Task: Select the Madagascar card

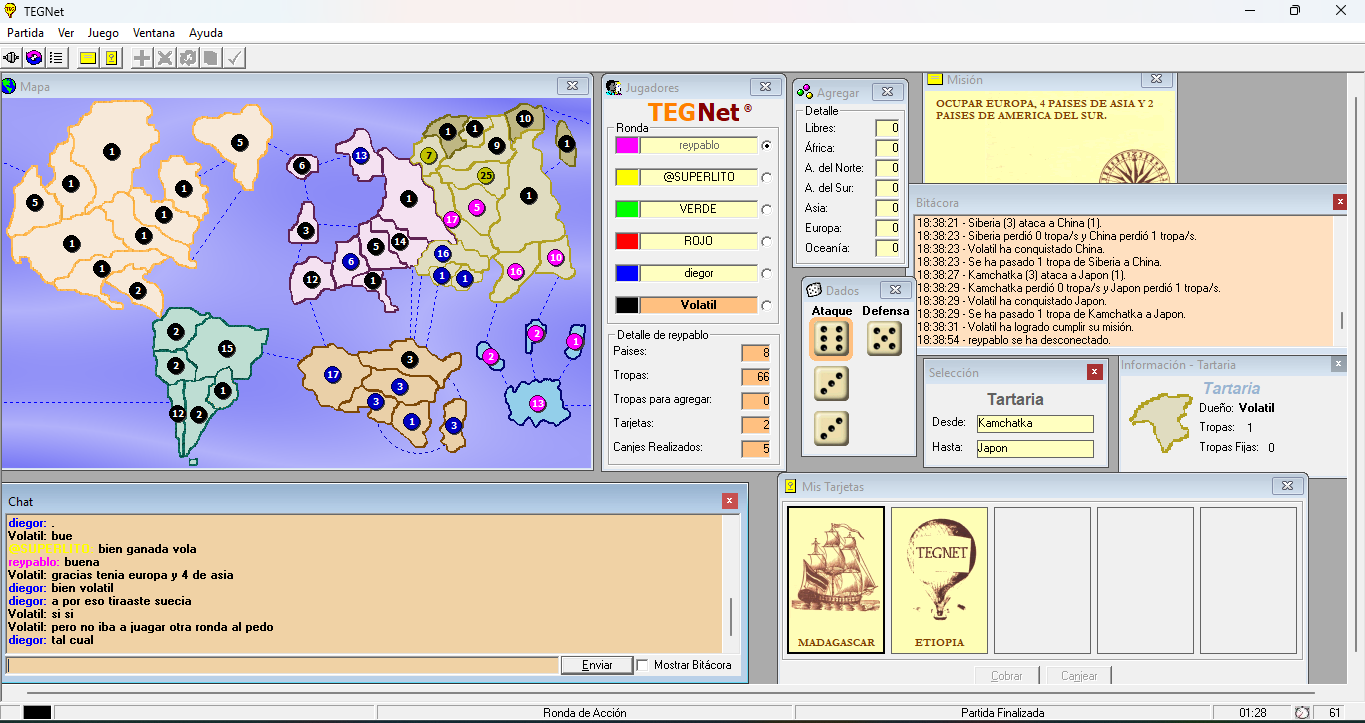Action: coord(836,580)
